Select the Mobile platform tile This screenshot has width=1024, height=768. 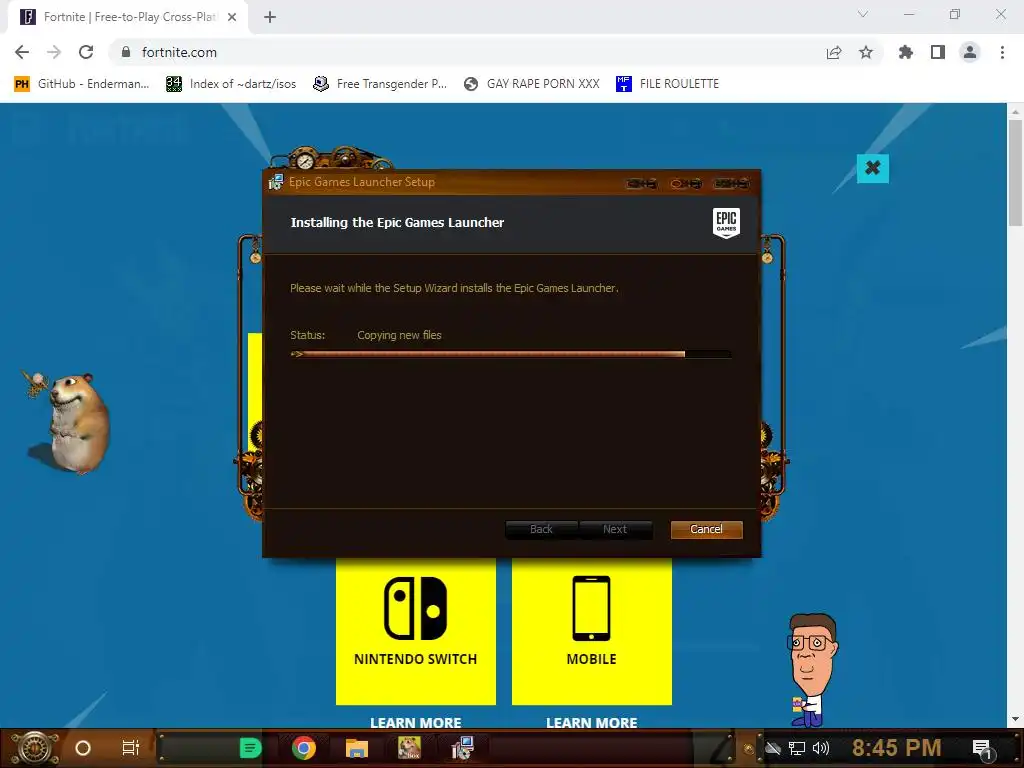592,631
